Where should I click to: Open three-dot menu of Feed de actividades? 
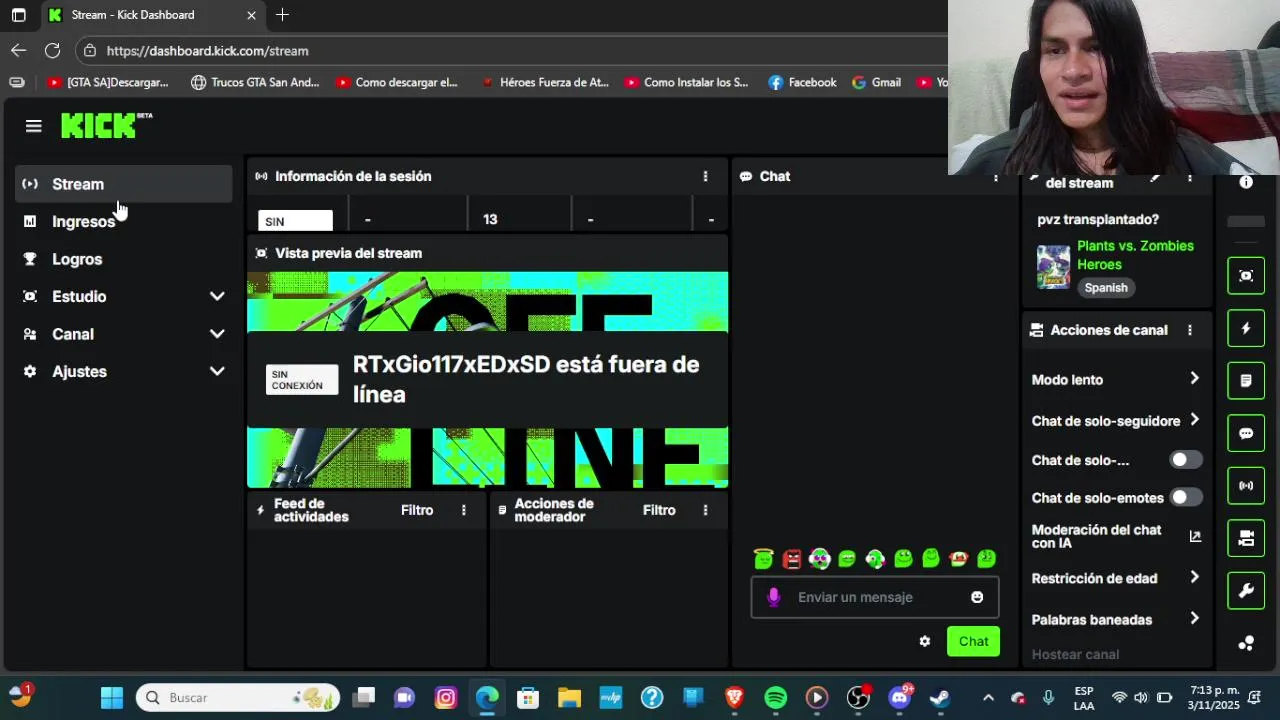coord(463,510)
